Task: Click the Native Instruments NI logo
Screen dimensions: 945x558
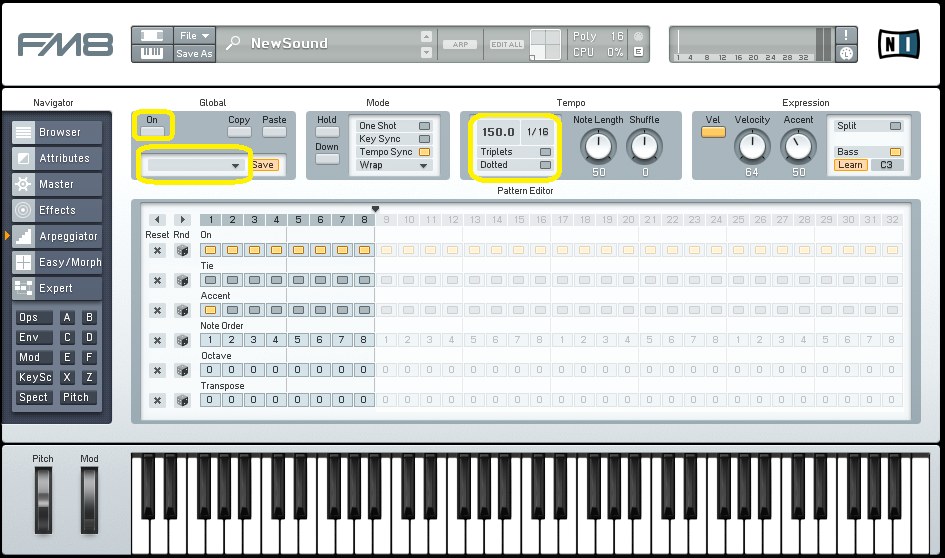Action: pyautogui.click(x=898, y=44)
